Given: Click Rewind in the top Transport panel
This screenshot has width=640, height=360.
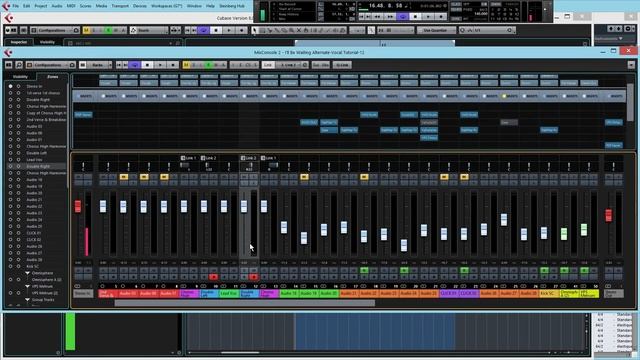Looking at the screenshot, I should point(378,17).
